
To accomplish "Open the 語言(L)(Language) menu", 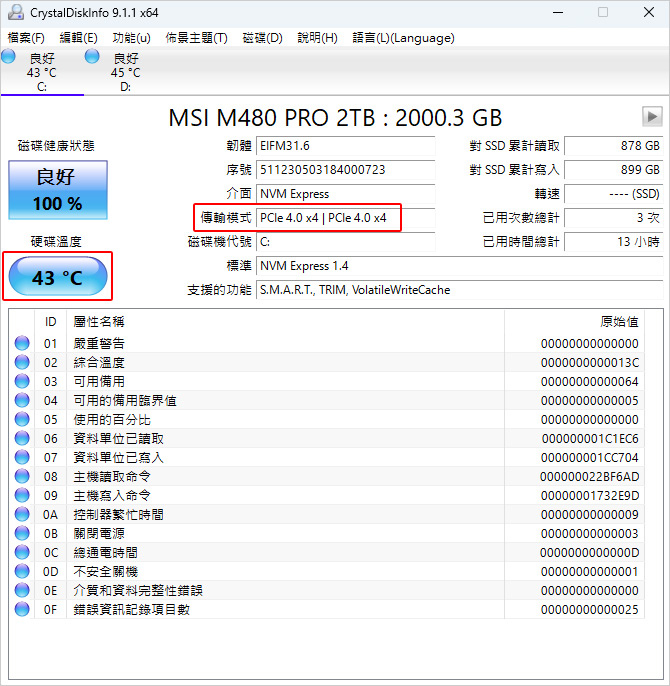I will (x=403, y=38).
